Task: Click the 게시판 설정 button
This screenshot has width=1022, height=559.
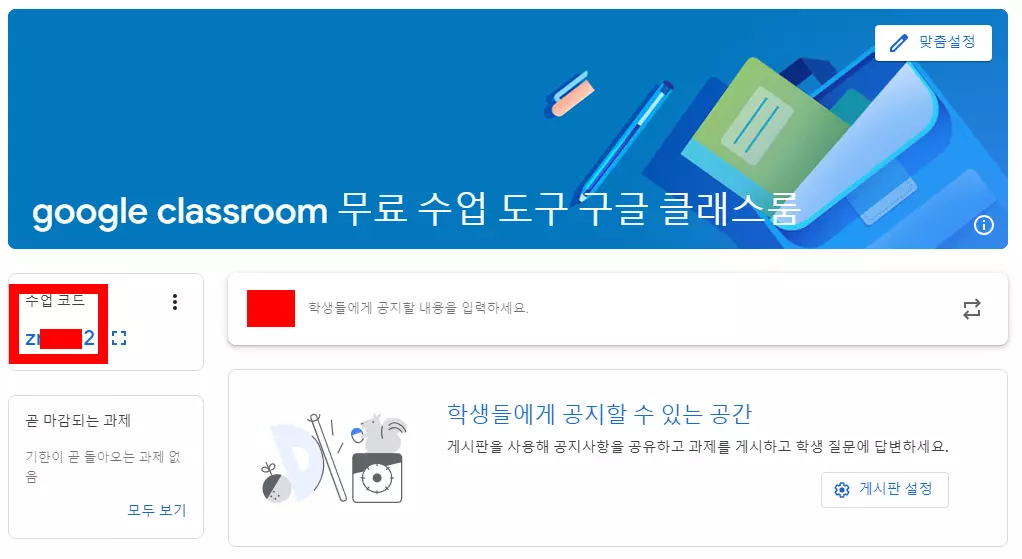Action: (884, 489)
